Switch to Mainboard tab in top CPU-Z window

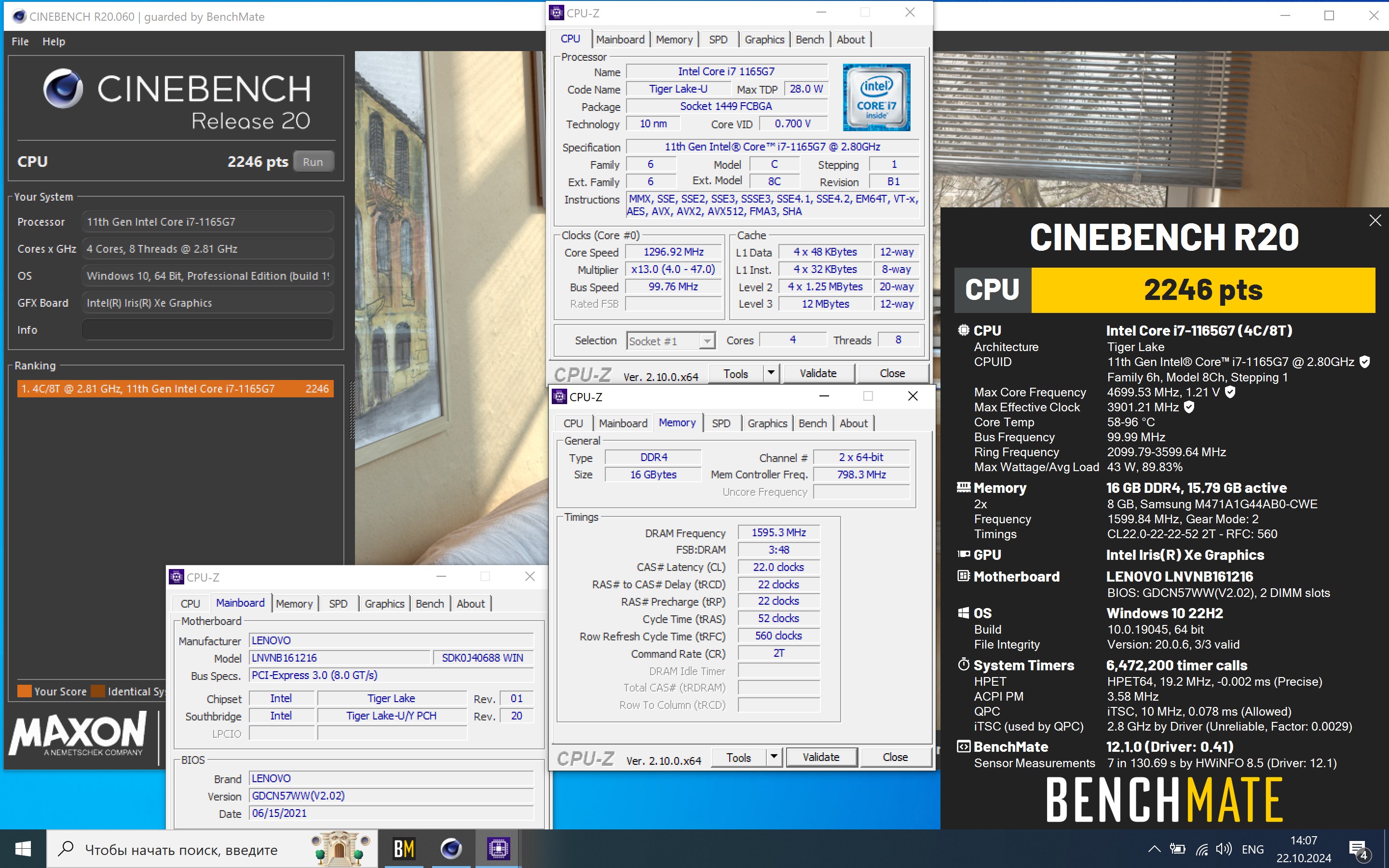(x=620, y=39)
